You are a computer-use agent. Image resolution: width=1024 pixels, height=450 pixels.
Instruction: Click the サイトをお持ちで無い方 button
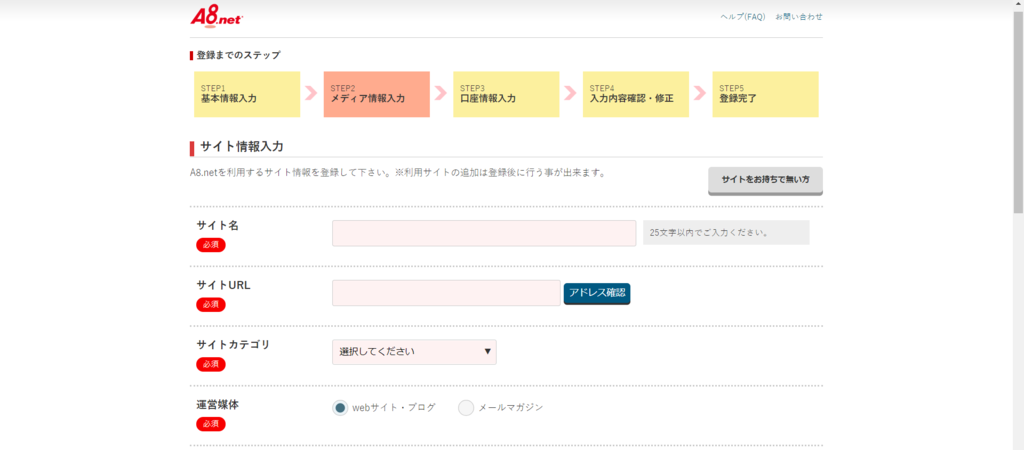pyautogui.click(x=765, y=180)
